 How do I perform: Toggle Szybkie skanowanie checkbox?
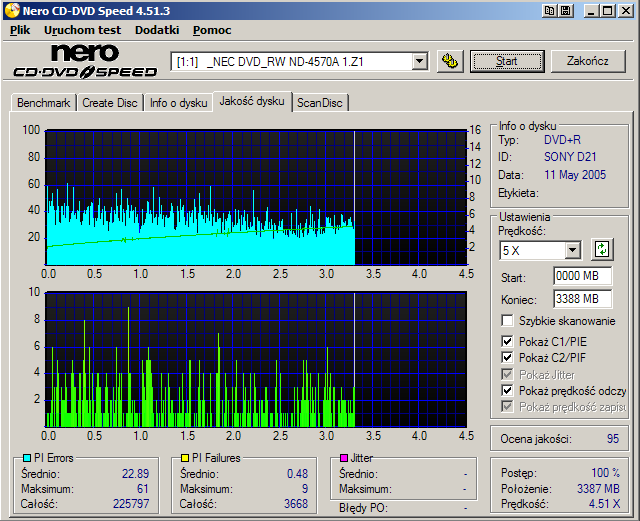click(507, 321)
